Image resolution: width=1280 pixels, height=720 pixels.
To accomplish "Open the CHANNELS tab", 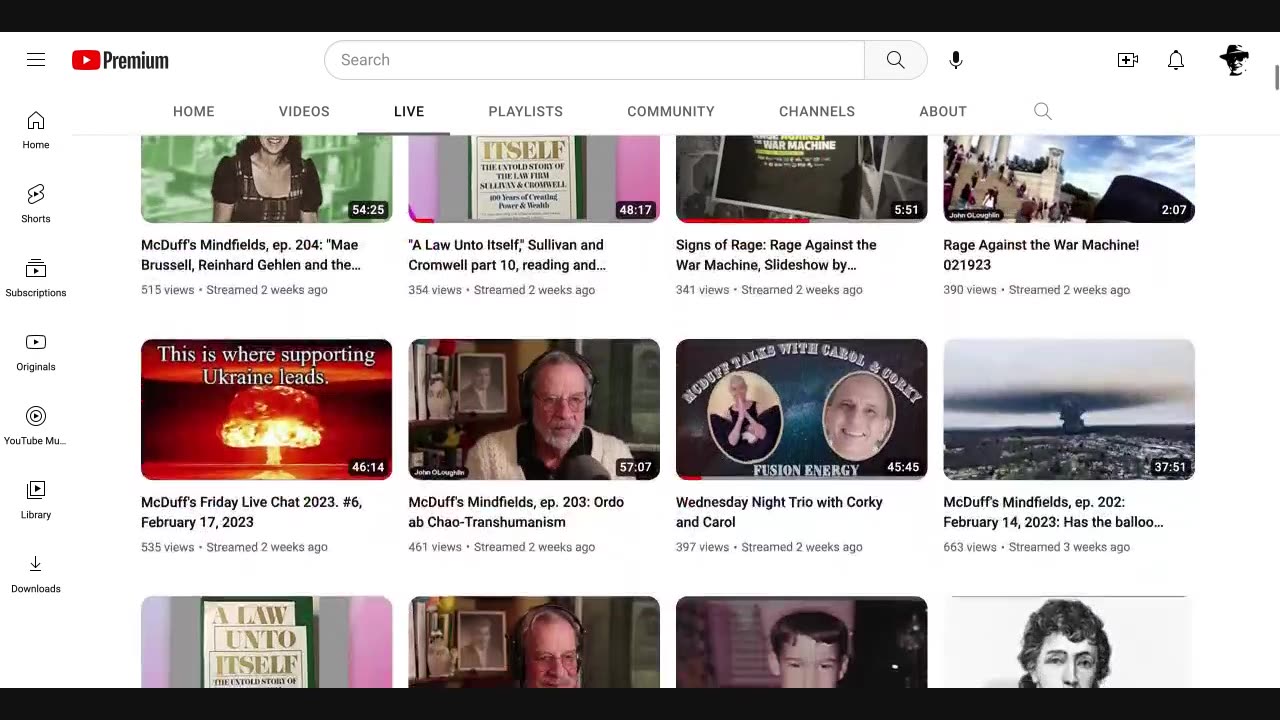I will coord(817,111).
